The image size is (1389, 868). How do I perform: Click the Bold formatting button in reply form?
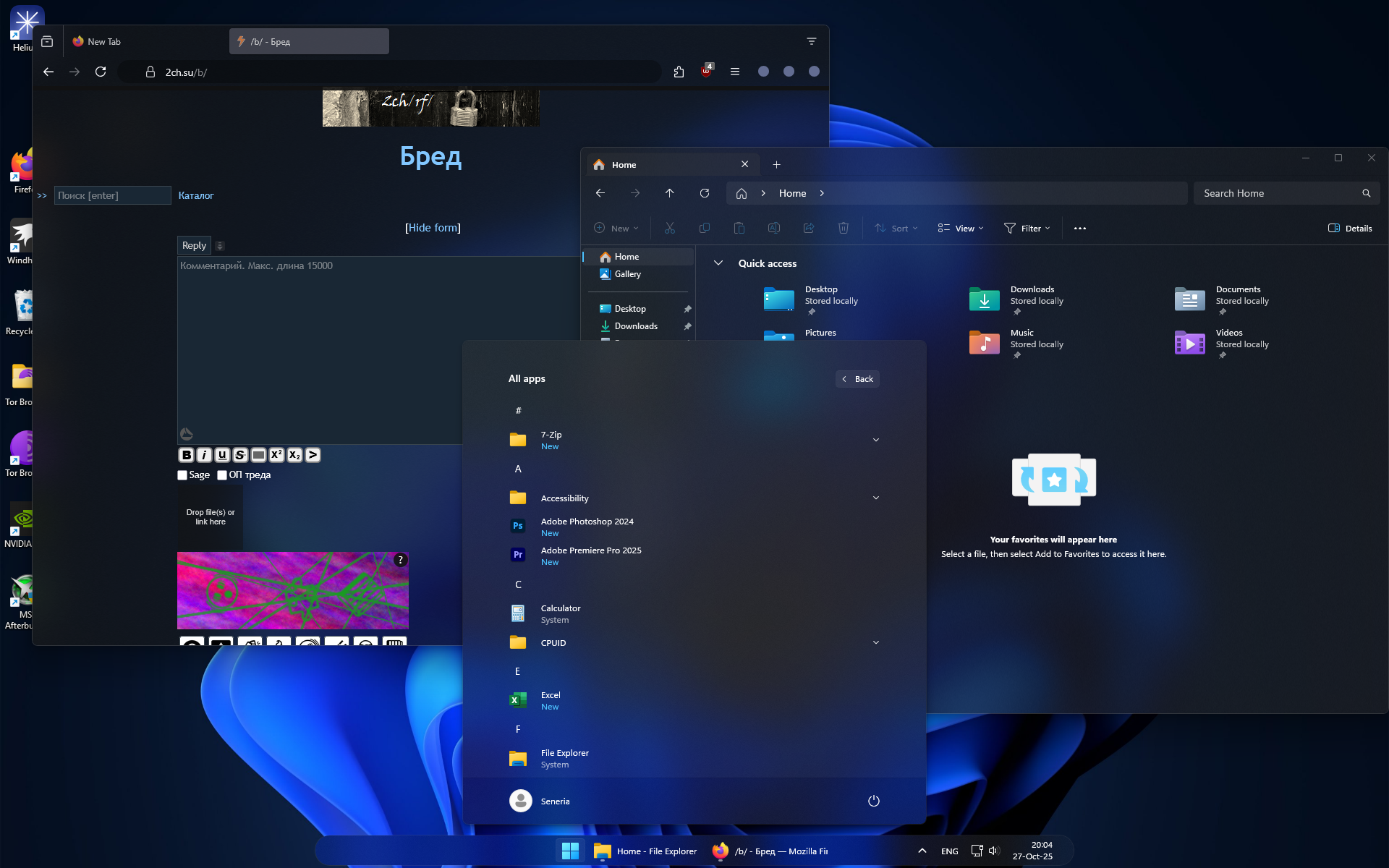point(187,455)
